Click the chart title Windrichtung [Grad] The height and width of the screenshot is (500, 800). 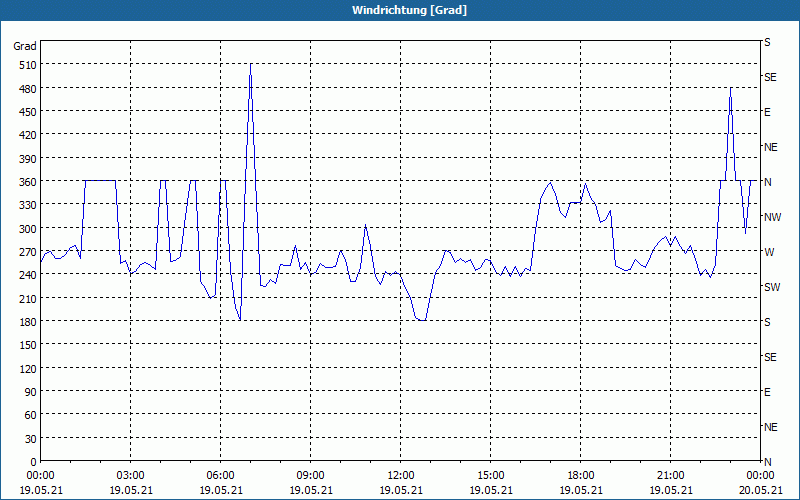pos(409,10)
